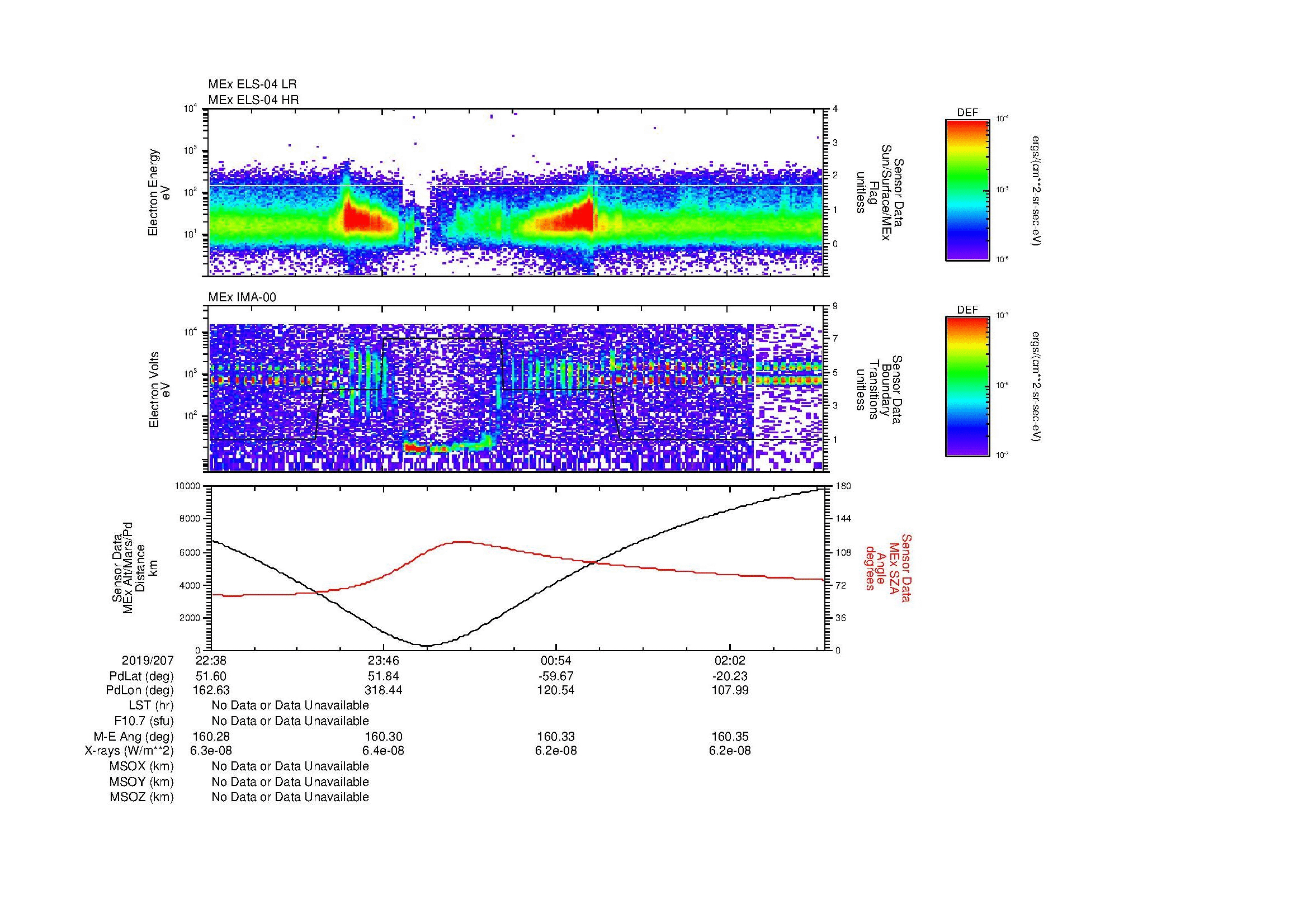Click the PdLon value '162.63'
The height and width of the screenshot is (924, 1308).
coord(211,690)
